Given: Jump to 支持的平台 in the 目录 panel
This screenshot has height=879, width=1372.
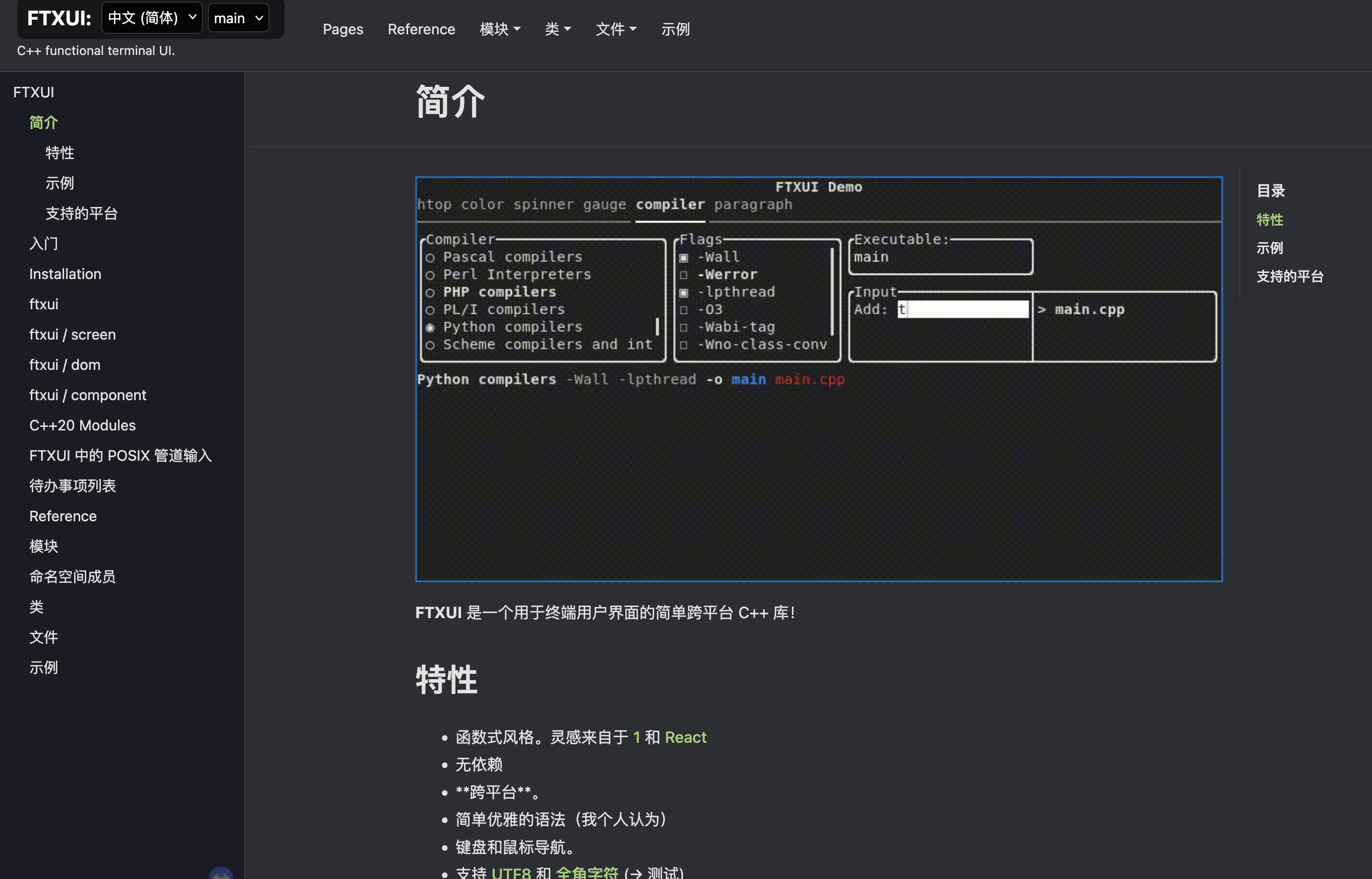Looking at the screenshot, I should (1290, 277).
